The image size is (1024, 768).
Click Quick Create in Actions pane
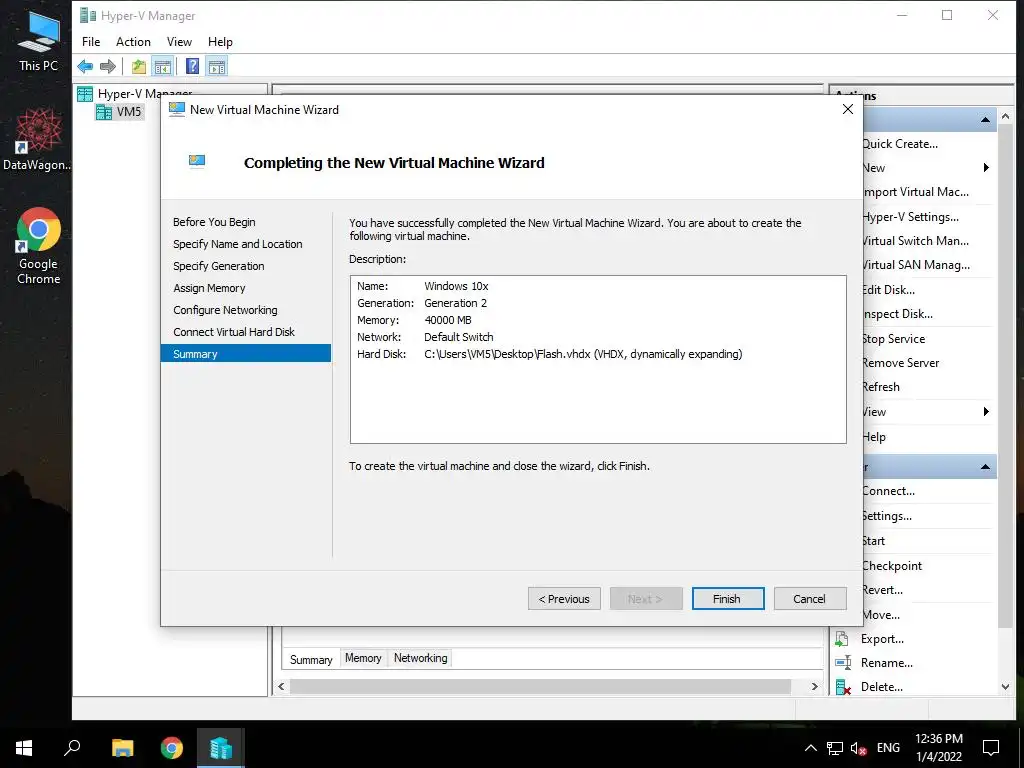click(x=900, y=144)
